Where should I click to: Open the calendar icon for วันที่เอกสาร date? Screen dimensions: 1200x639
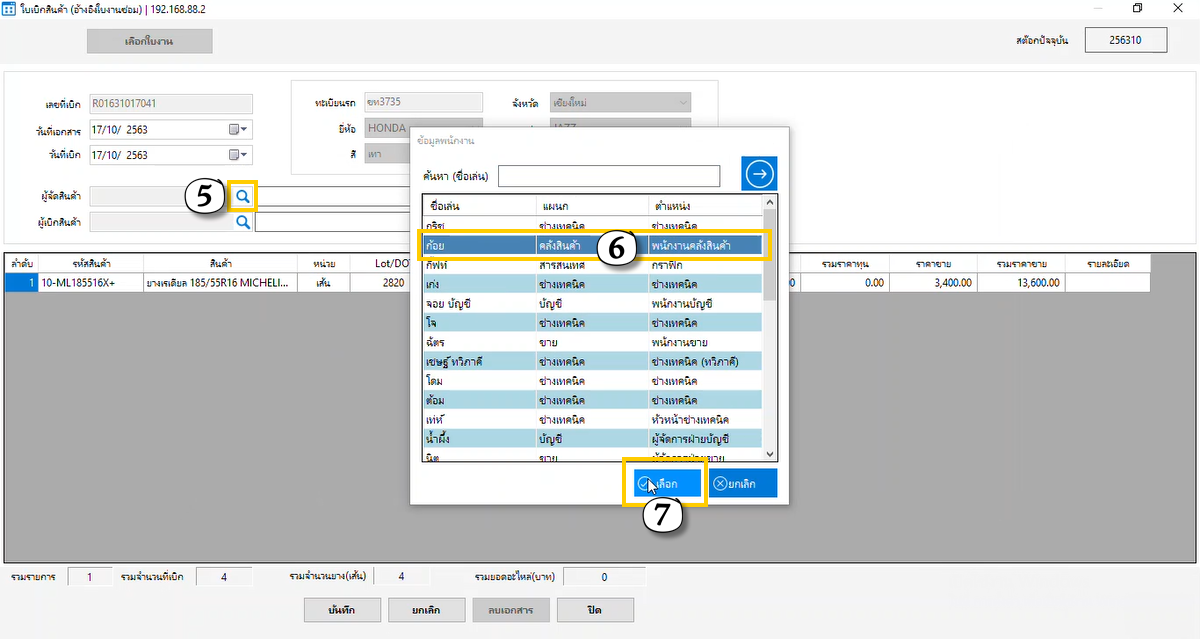point(239,129)
